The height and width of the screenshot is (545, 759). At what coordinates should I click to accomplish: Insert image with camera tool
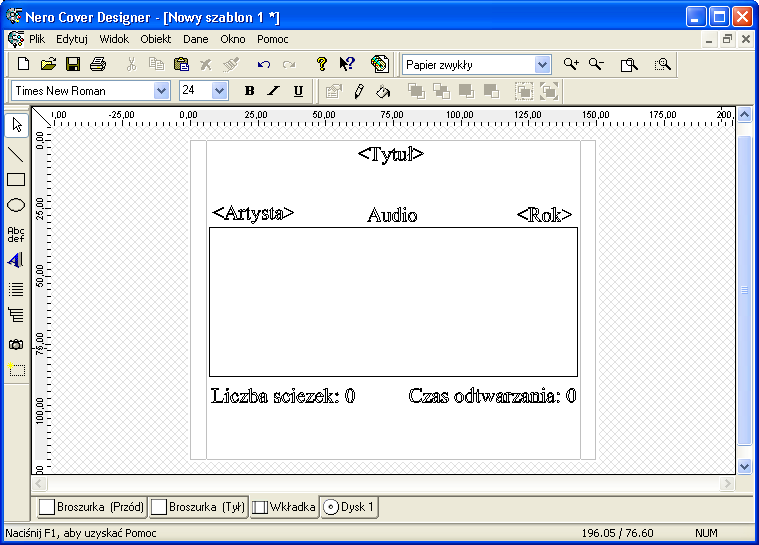pos(16,345)
